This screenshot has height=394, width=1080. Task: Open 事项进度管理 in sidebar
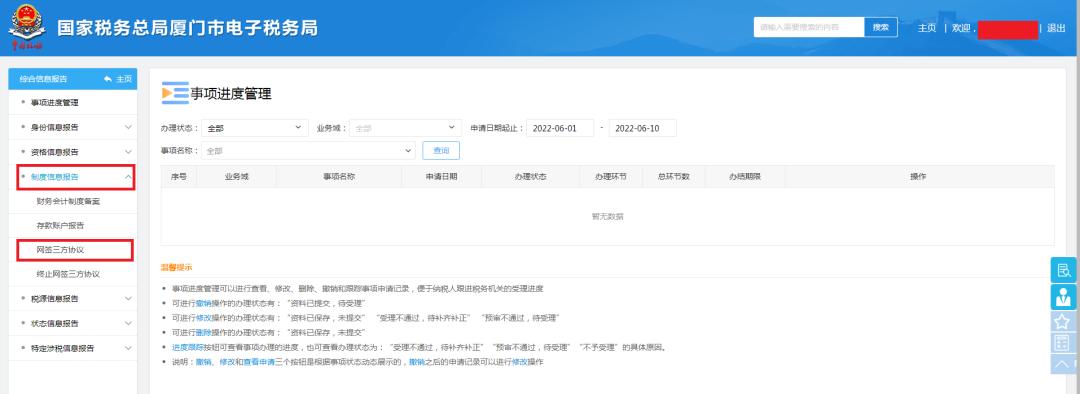point(54,103)
